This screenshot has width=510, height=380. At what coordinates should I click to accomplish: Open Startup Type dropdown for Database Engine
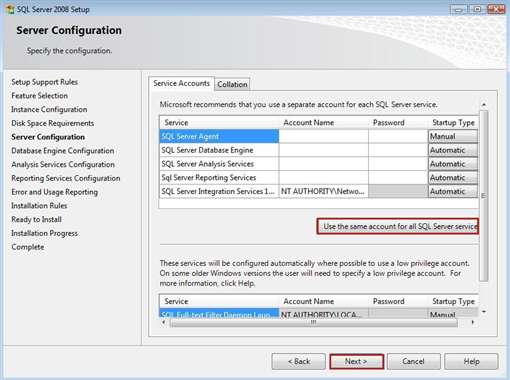453,150
